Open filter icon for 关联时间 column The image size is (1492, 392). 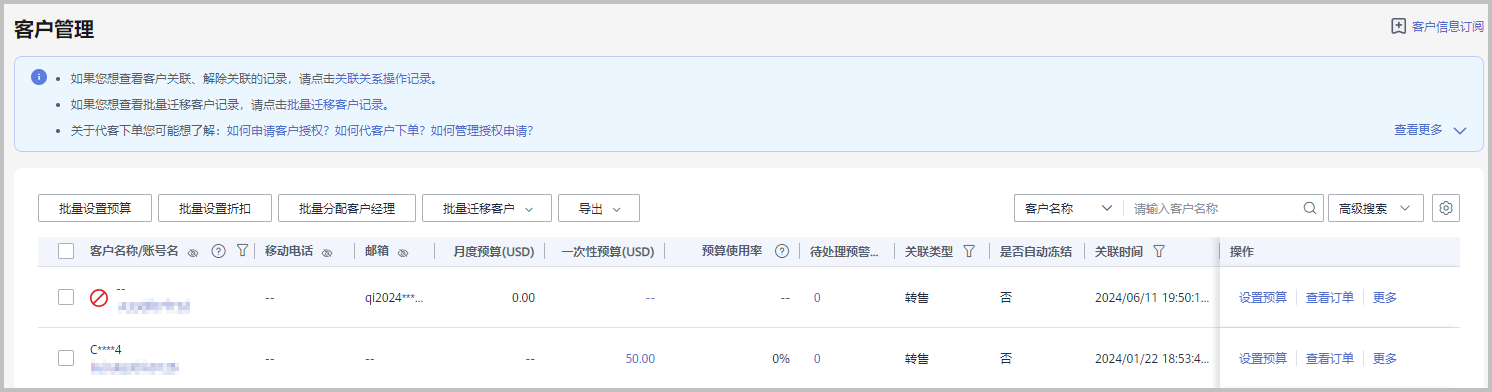pyautogui.click(x=1159, y=252)
